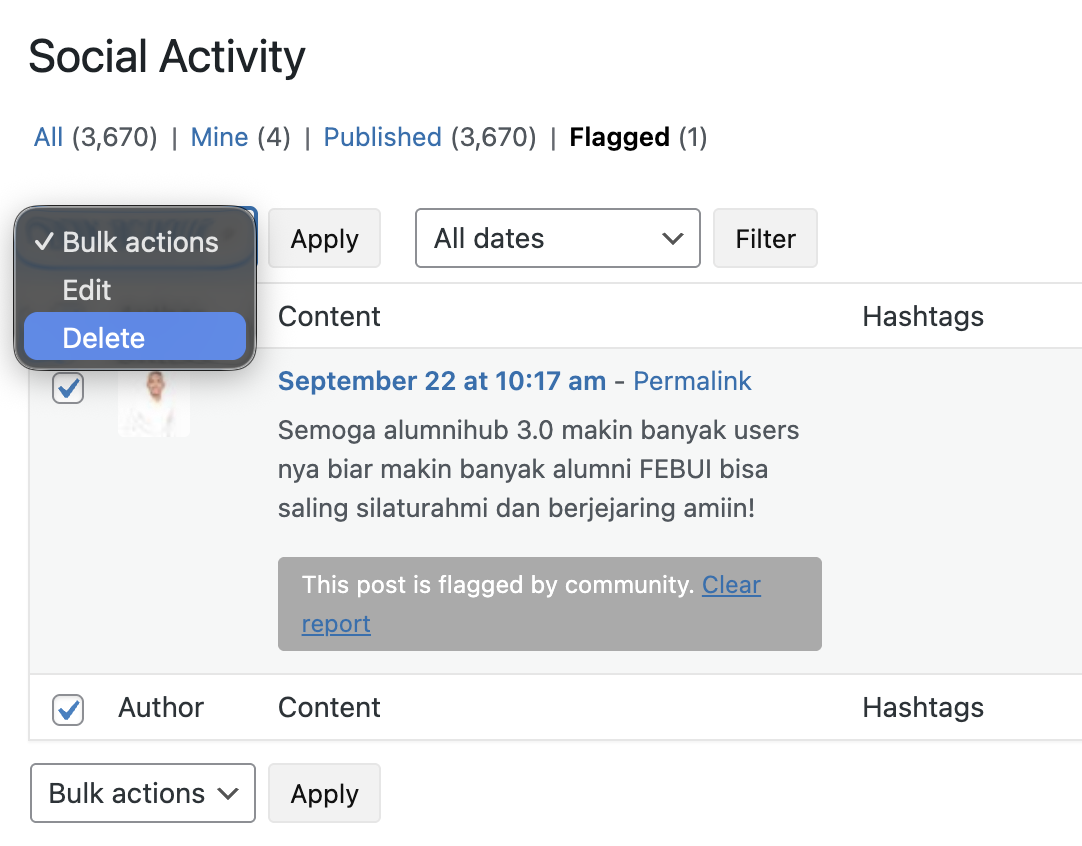
Task: Click the Apply button below the table
Action: [324, 794]
